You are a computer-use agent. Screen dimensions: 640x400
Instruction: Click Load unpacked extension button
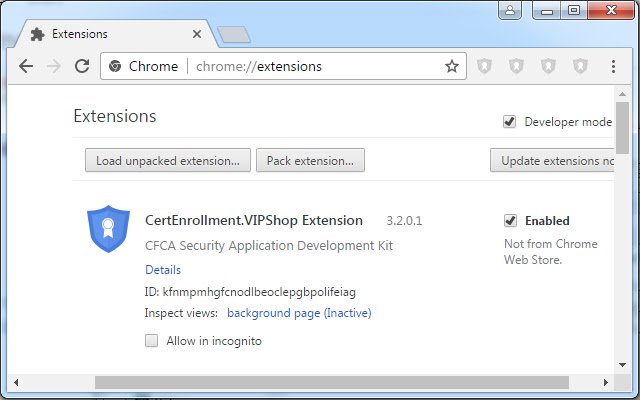pos(168,160)
